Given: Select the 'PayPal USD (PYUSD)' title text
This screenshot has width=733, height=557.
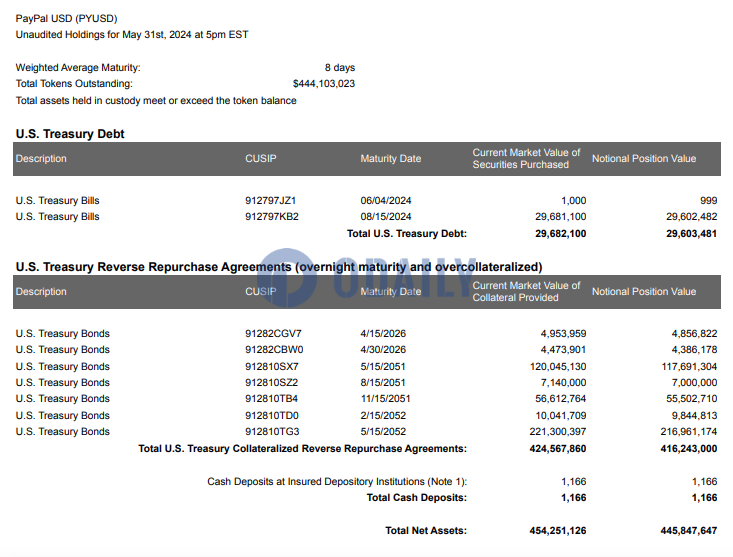Looking at the screenshot, I should (x=66, y=19).
